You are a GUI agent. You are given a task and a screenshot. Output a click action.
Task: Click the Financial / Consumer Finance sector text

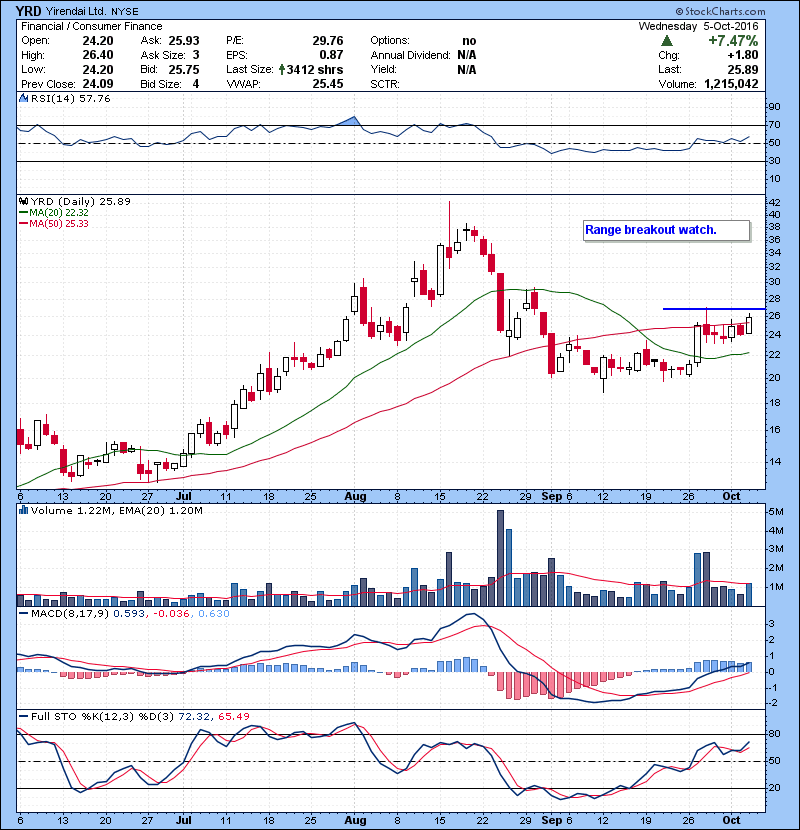click(x=92, y=26)
